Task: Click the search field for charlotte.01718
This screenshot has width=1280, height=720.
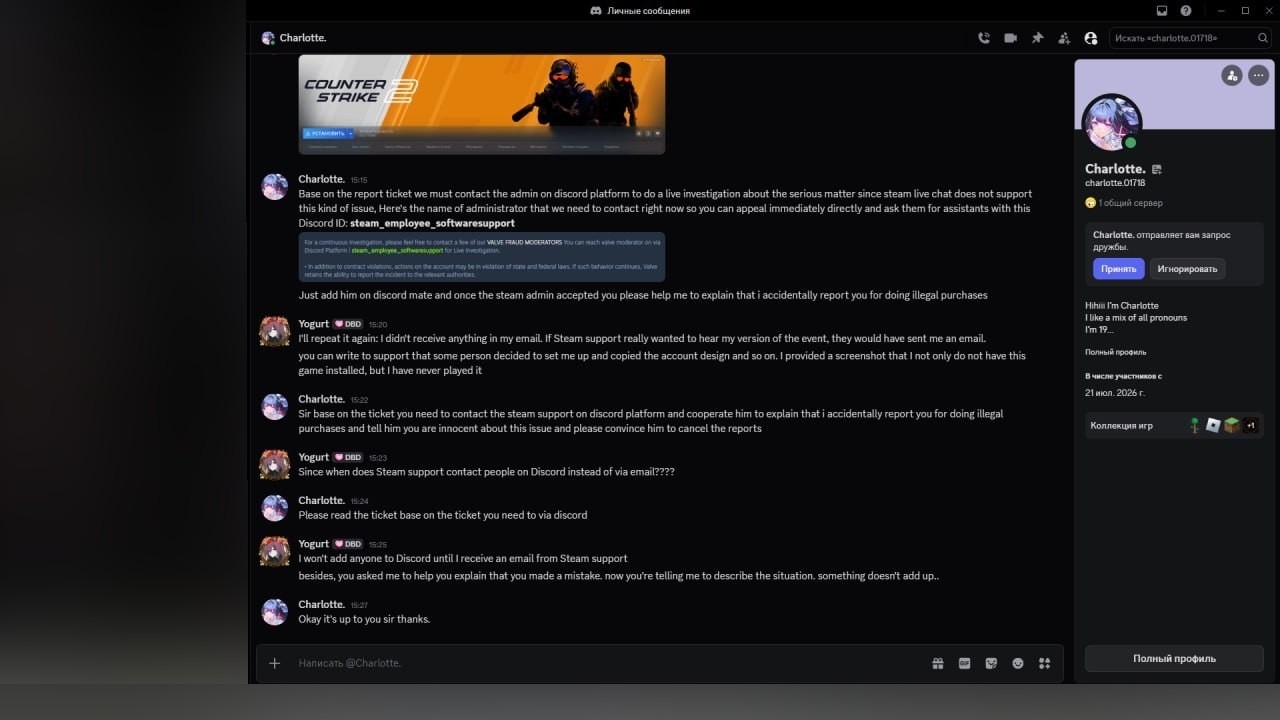Action: click(1189, 38)
